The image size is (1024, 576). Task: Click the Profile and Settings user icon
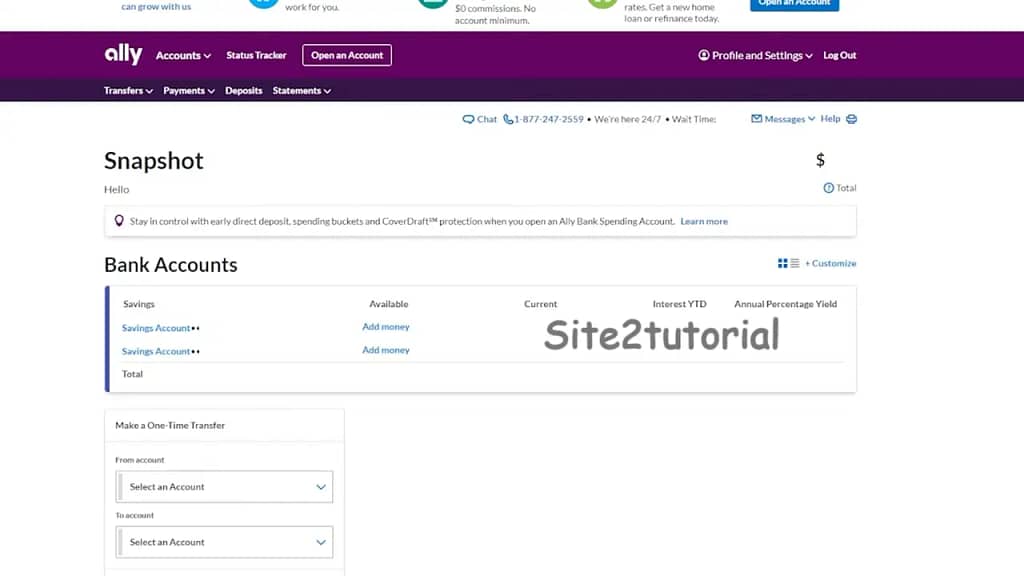point(704,55)
